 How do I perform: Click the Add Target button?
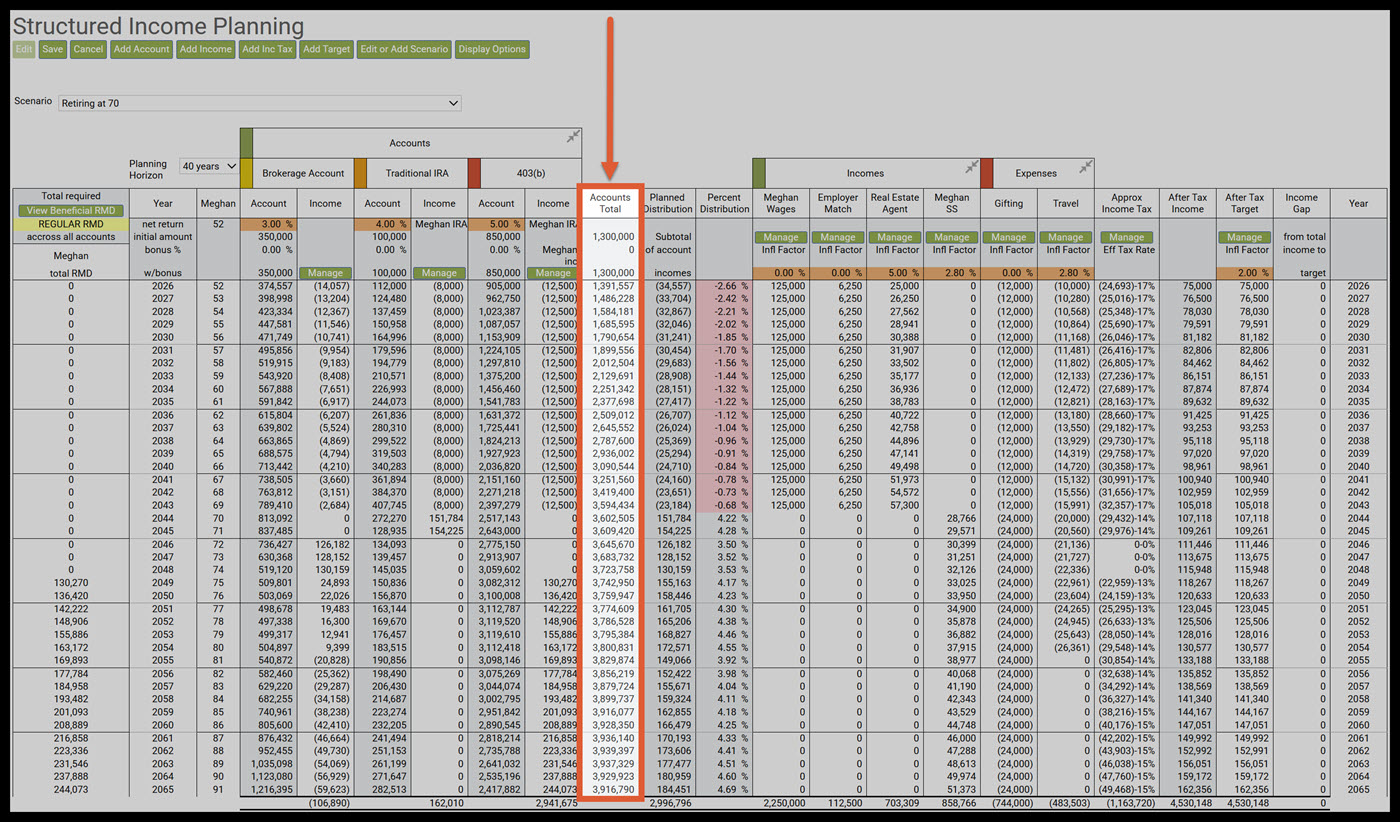point(326,49)
